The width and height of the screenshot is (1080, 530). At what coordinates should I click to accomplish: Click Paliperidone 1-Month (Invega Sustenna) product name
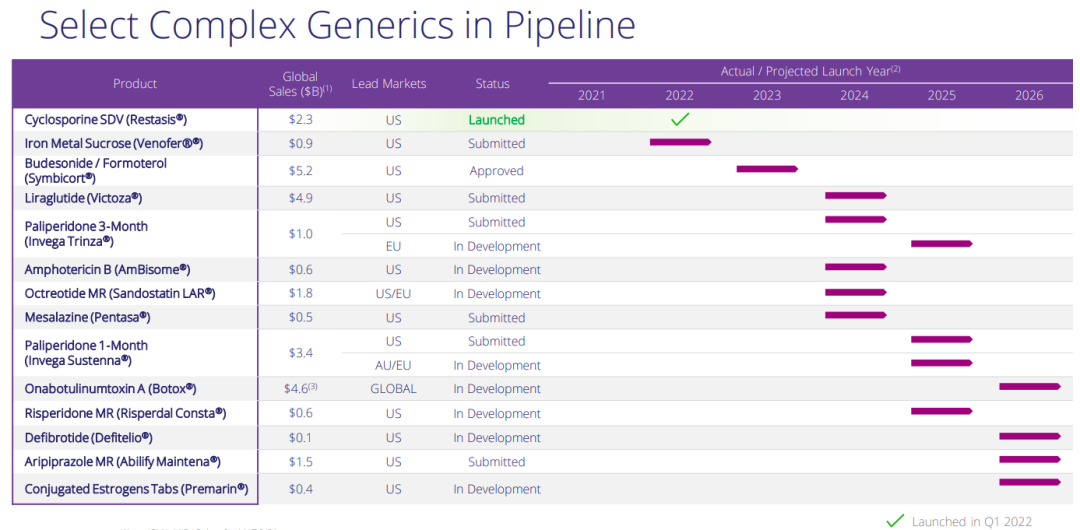click(86, 353)
